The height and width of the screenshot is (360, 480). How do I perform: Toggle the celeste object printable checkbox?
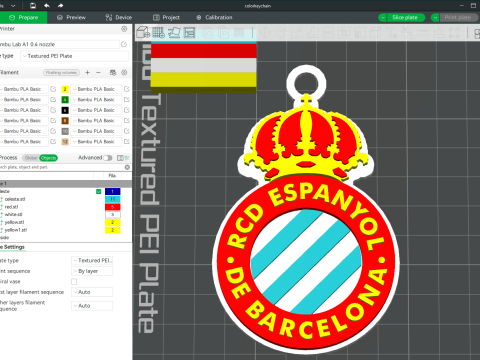(98, 191)
